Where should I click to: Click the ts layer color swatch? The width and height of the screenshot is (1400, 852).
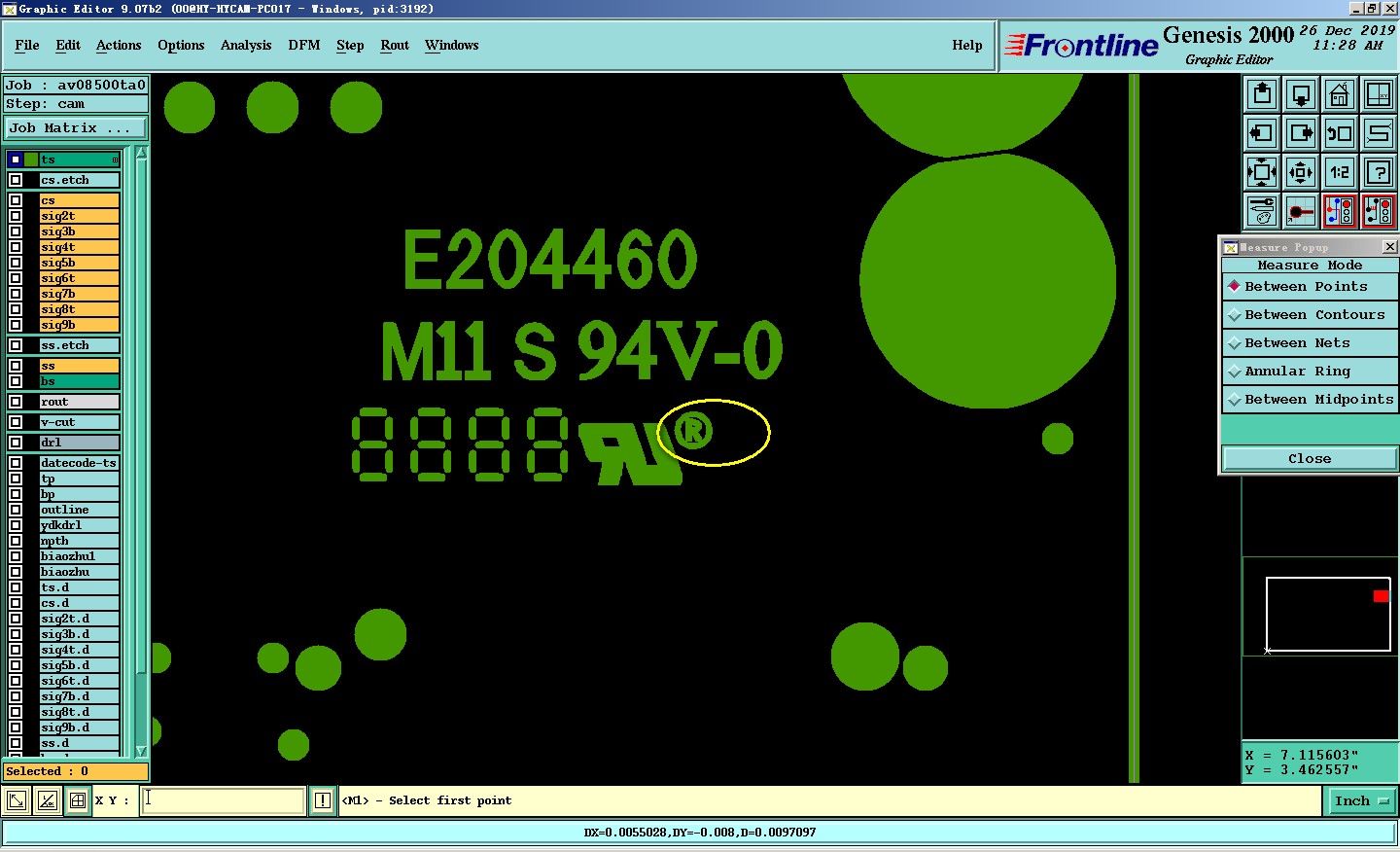point(31,160)
